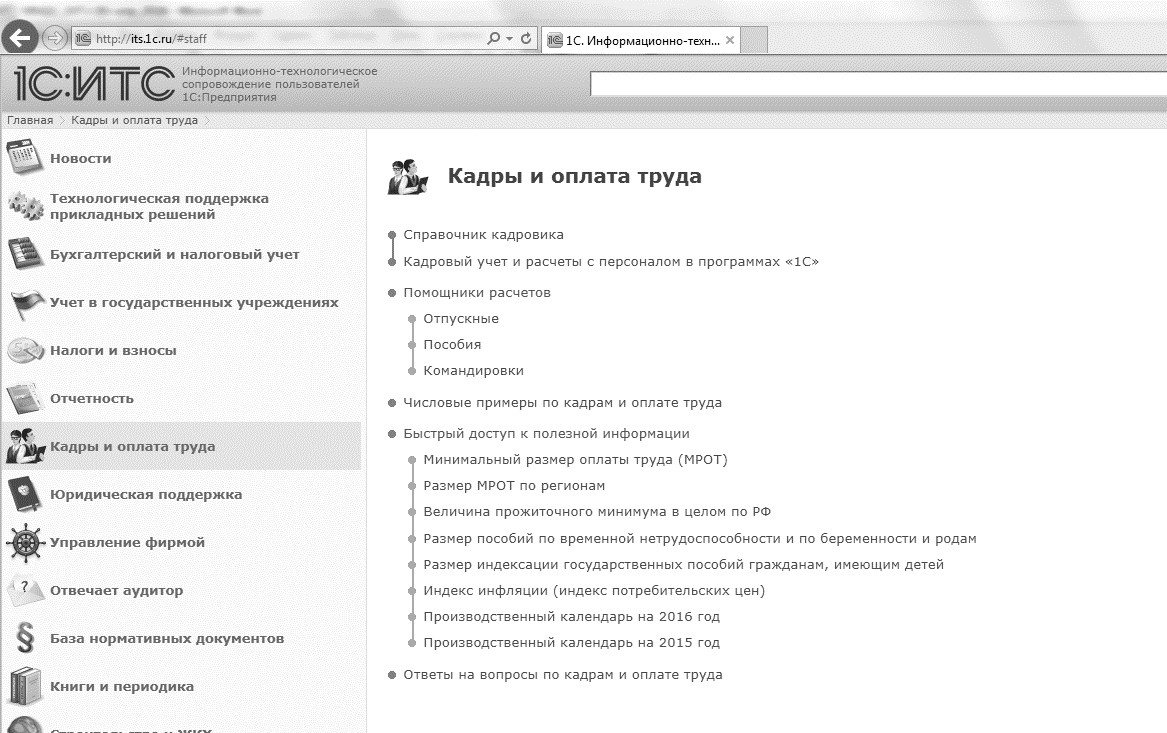Image resolution: width=1167 pixels, height=733 pixels.
Task: Open Отвечает аудитор section
Action: click(x=116, y=591)
